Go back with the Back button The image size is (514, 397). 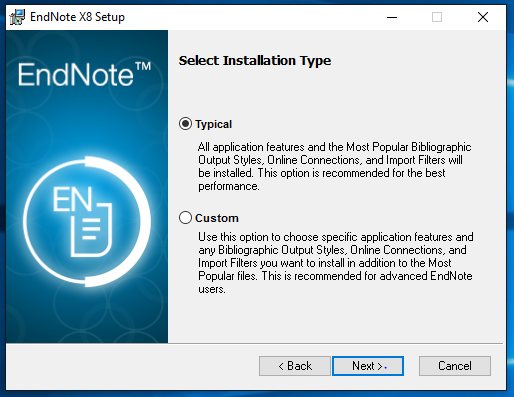tap(295, 366)
